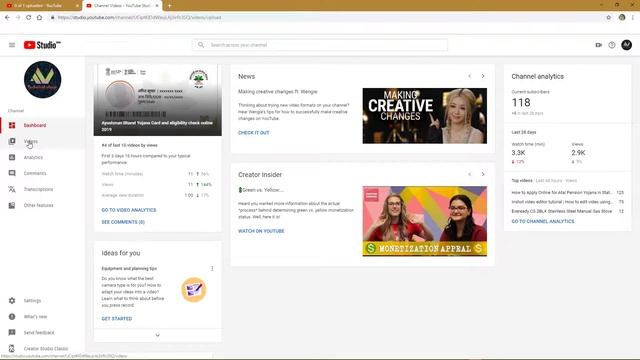Click the Settings gear icon
Image resolution: width=640 pixels, height=360 pixels.
point(12,300)
